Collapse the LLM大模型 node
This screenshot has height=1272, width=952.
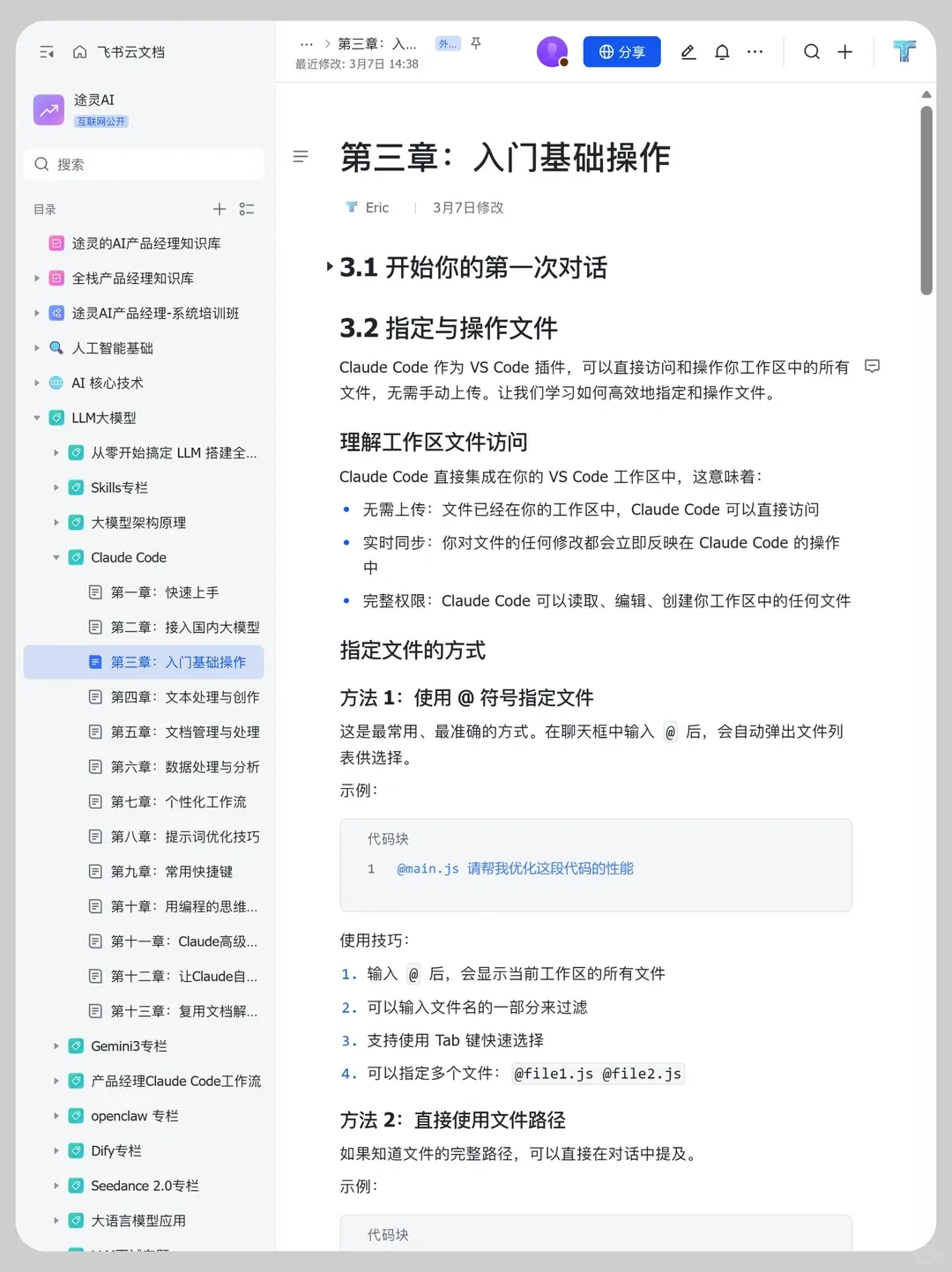[37, 418]
